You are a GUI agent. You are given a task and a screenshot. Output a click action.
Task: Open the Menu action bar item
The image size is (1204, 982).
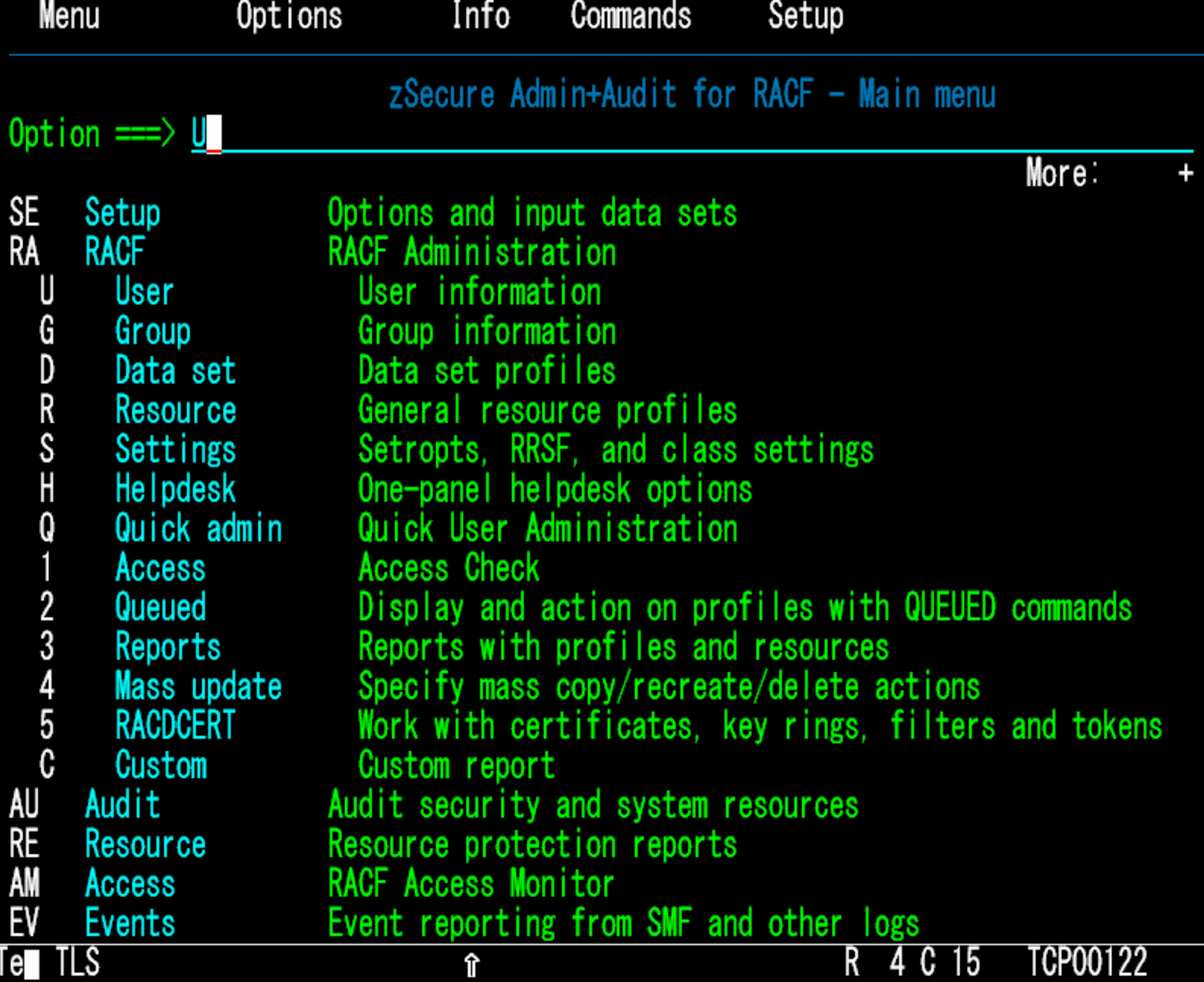(69, 15)
